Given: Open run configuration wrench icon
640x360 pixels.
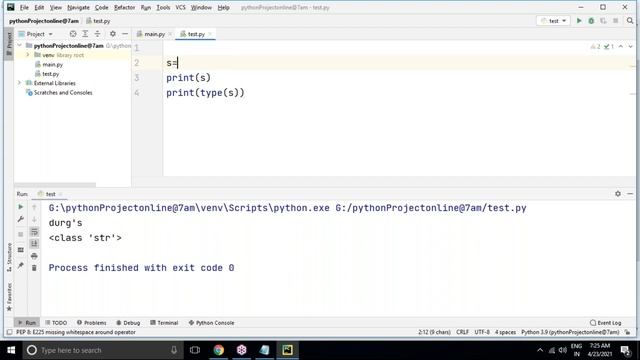Looking at the screenshot, I should [x=20, y=220].
